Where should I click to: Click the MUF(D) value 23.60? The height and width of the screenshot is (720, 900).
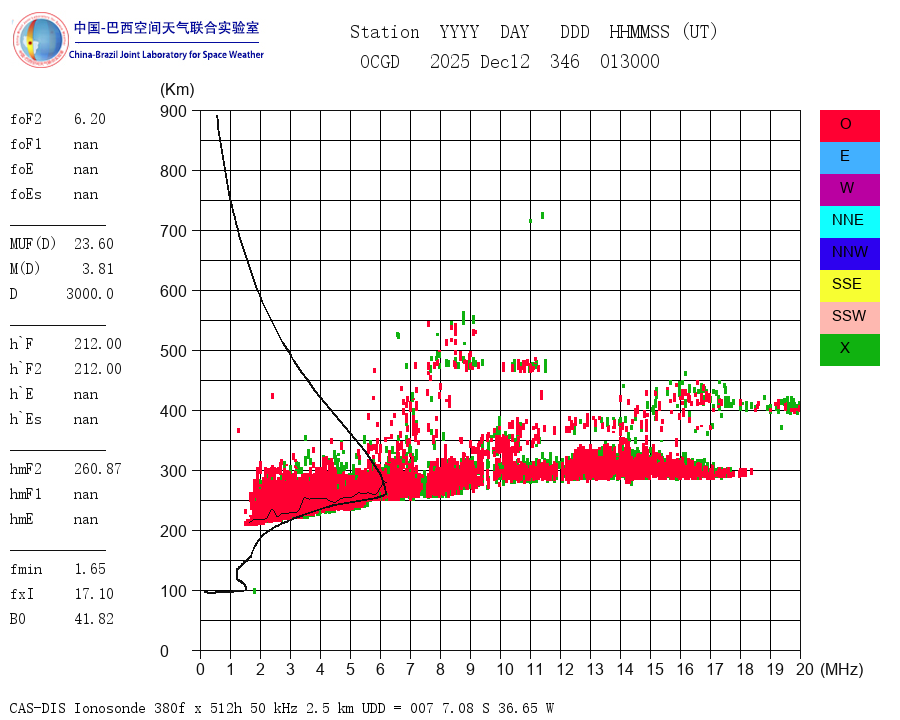click(x=94, y=244)
